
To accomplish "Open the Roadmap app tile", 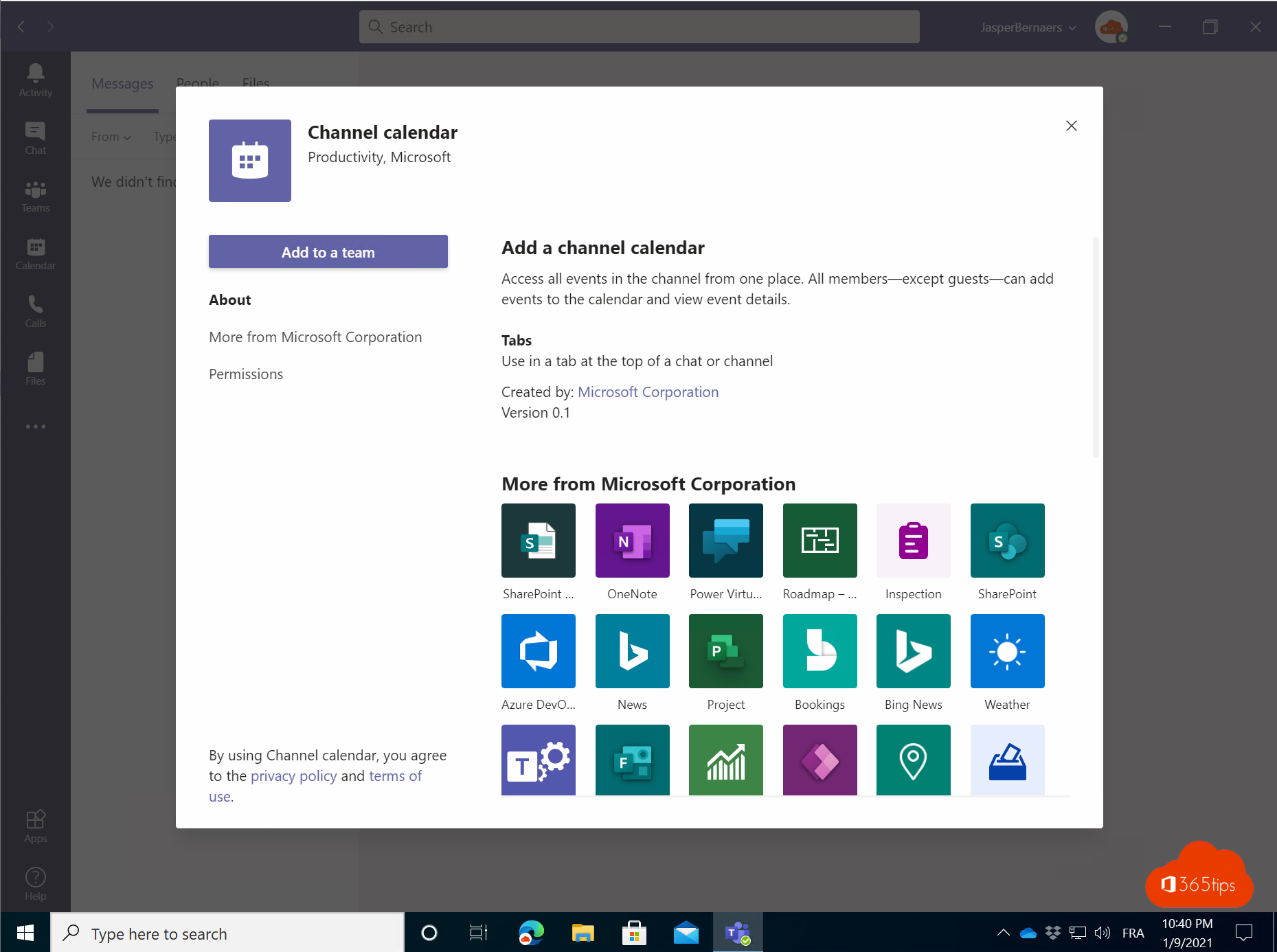I will coord(820,541).
